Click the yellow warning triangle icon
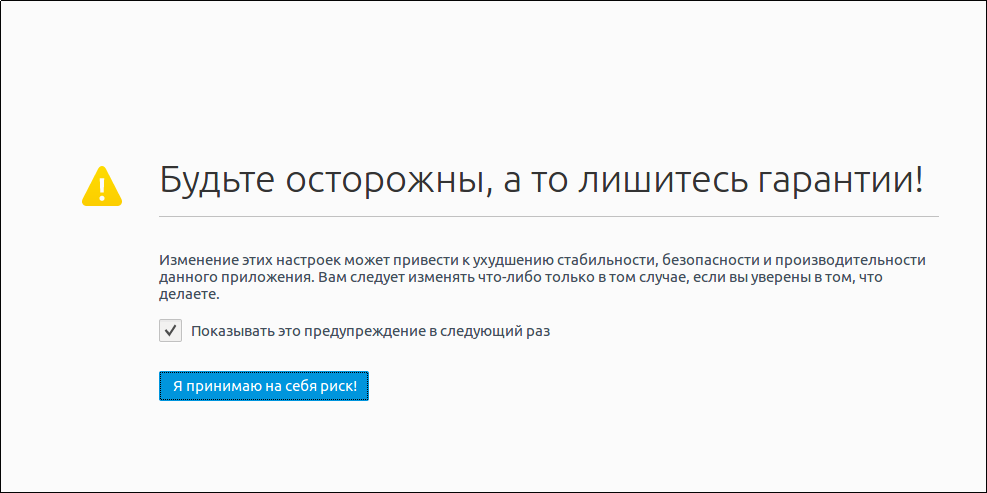Image resolution: width=987 pixels, height=493 pixels. 102,185
